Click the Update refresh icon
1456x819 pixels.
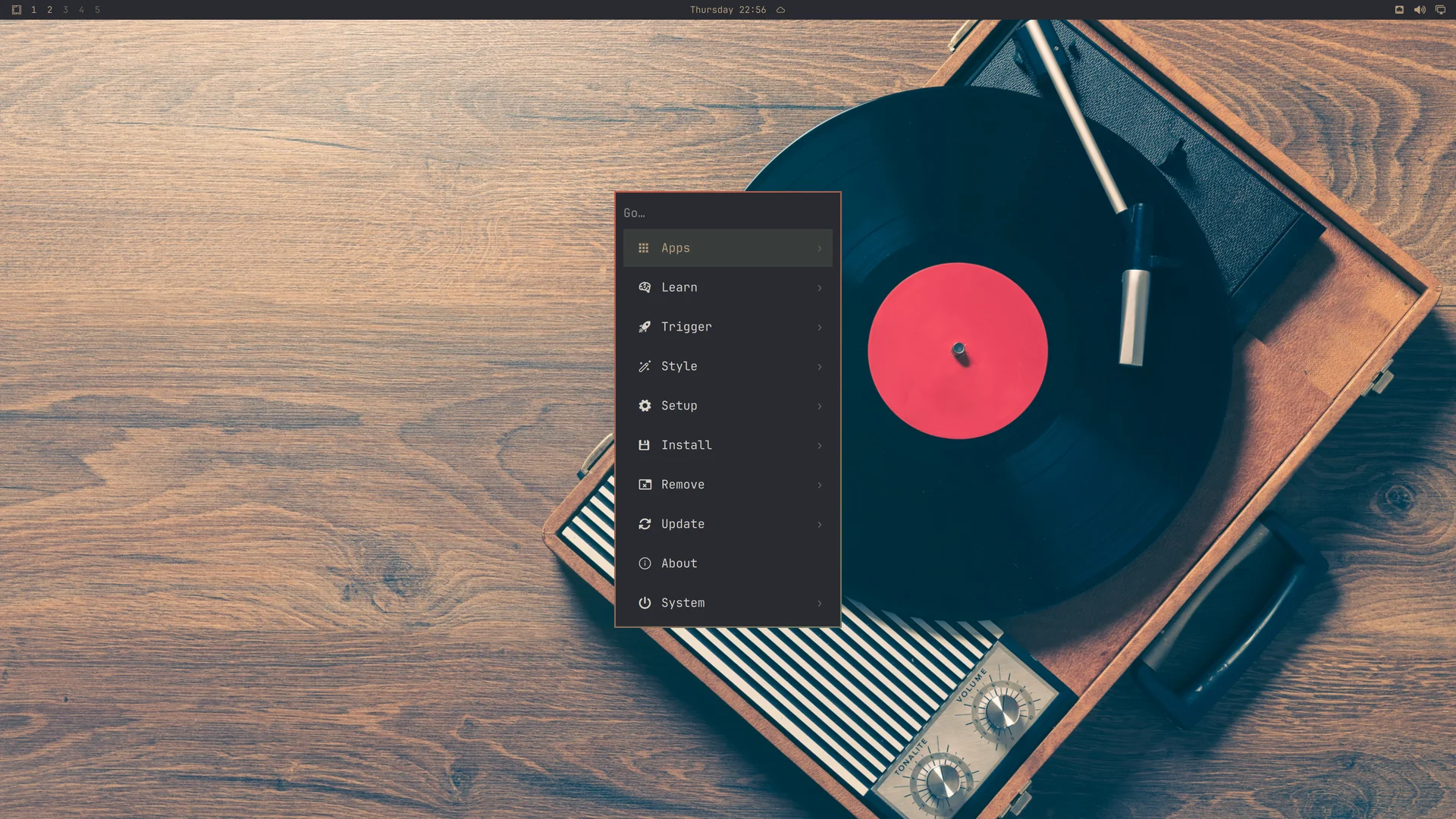[x=645, y=524]
